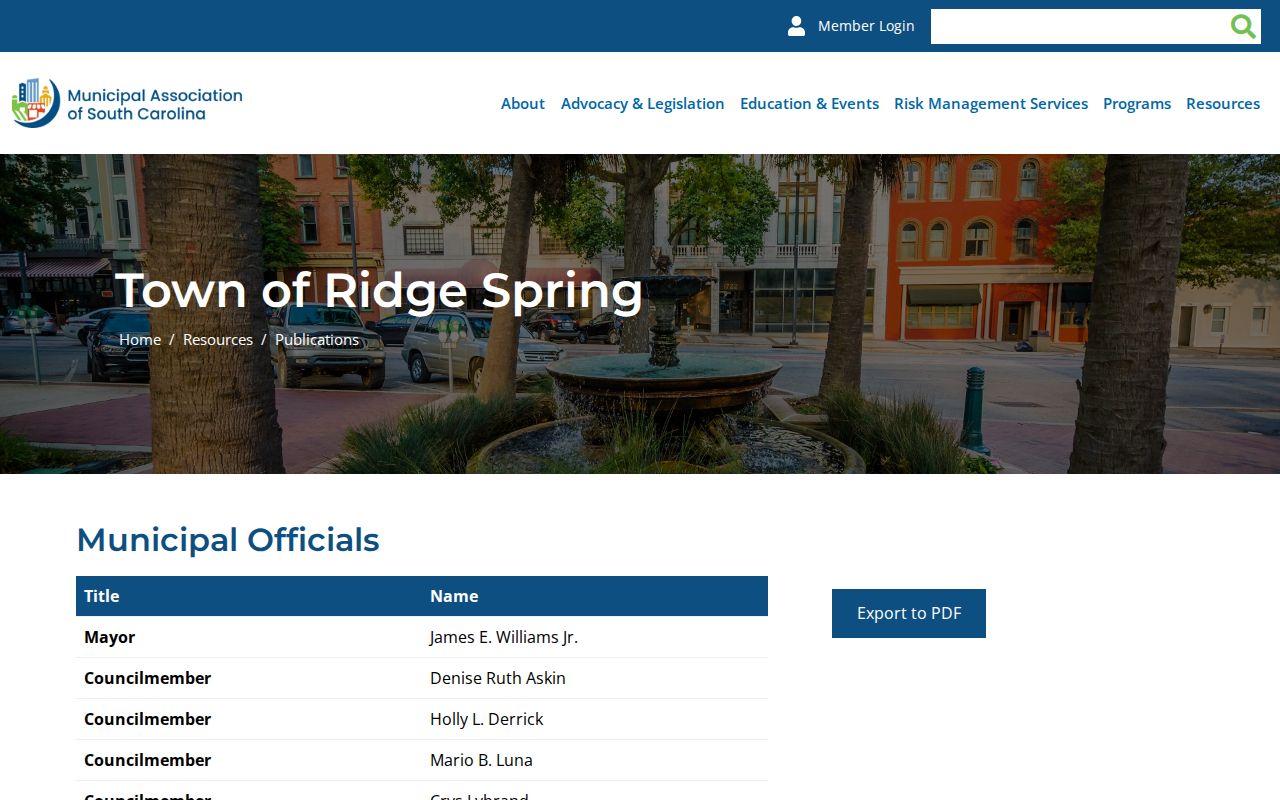The width and height of the screenshot is (1280, 800).
Task: Open the Programs menu
Action: coord(1137,103)
